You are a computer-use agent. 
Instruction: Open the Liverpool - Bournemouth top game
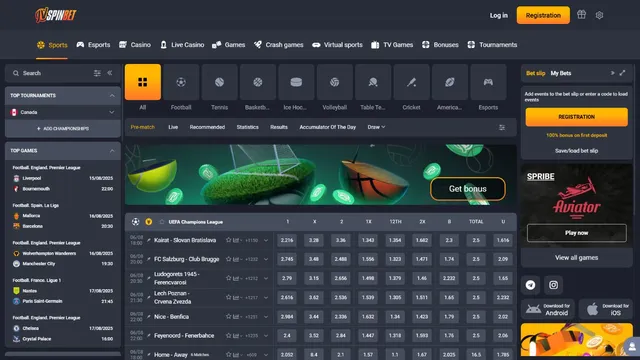point(62,184)
